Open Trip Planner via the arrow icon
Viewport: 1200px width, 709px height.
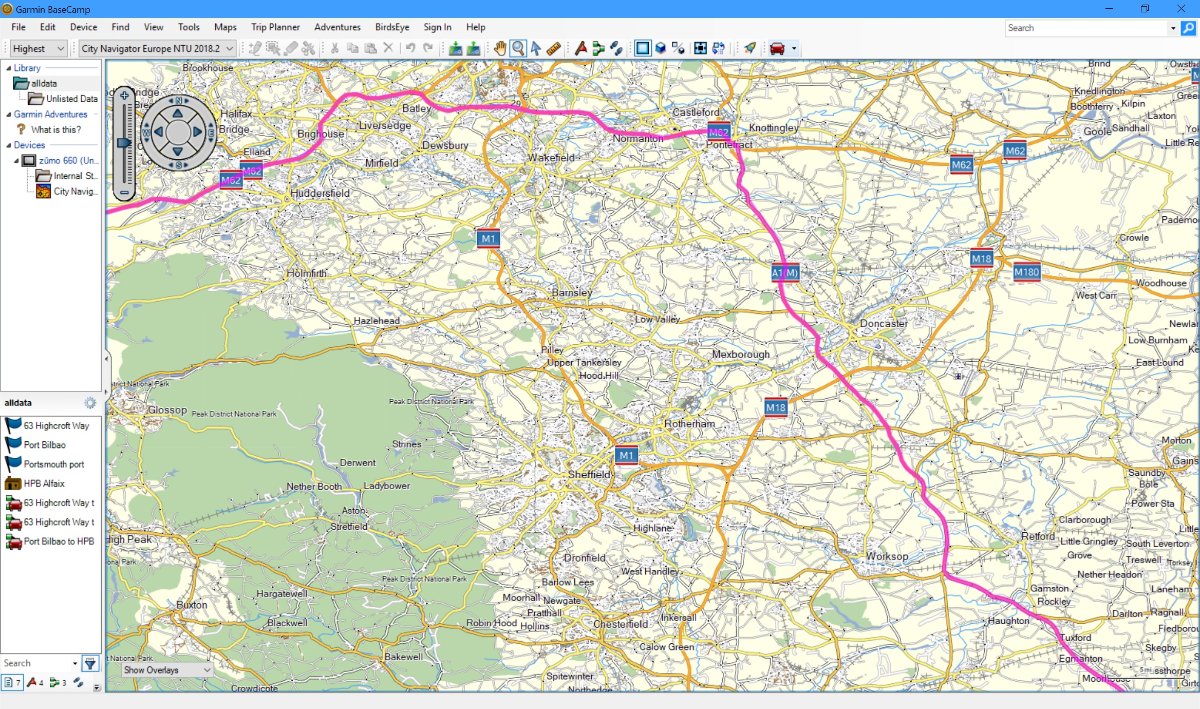pyautogui.click(x=749, y=48)
